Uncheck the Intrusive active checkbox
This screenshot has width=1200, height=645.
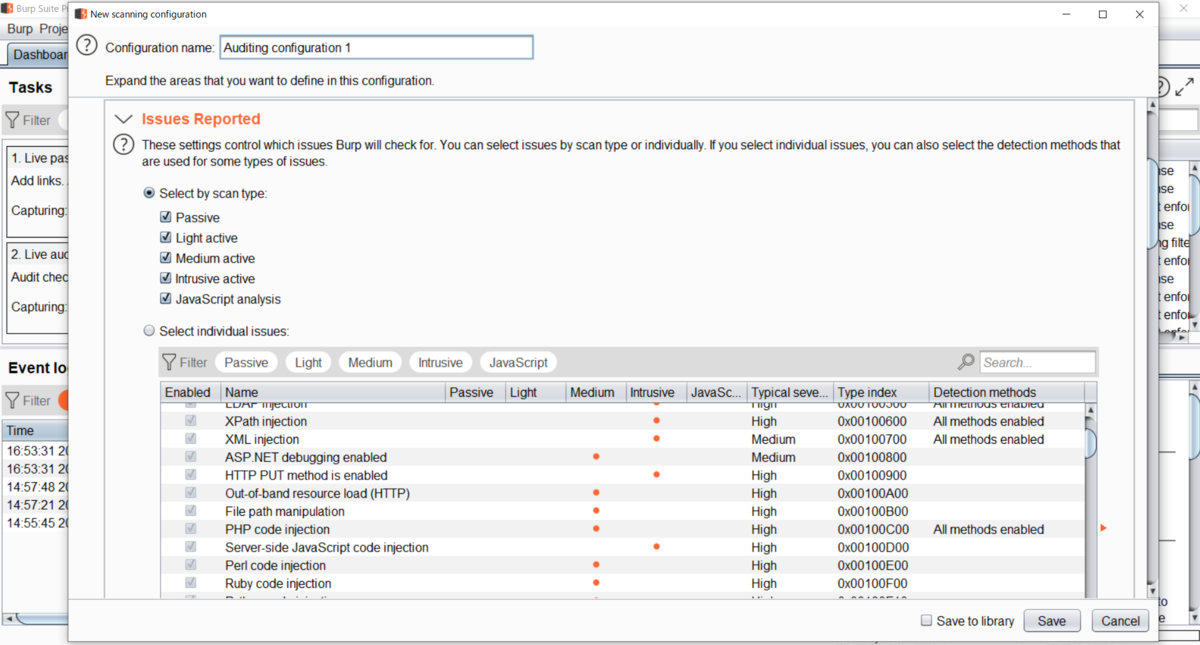click(166, 279)
